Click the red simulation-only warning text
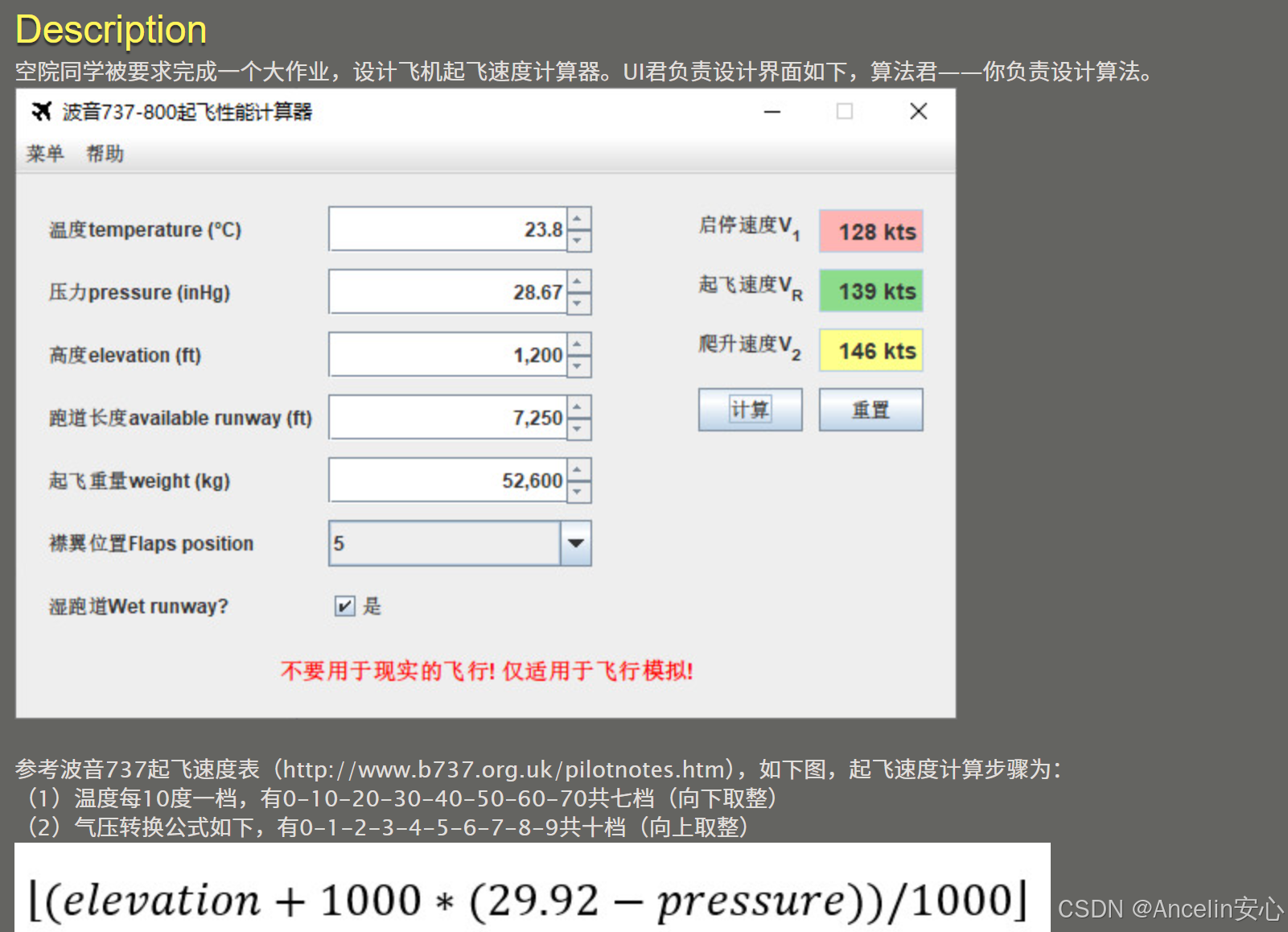The image size is (1288, 932). 487,670
